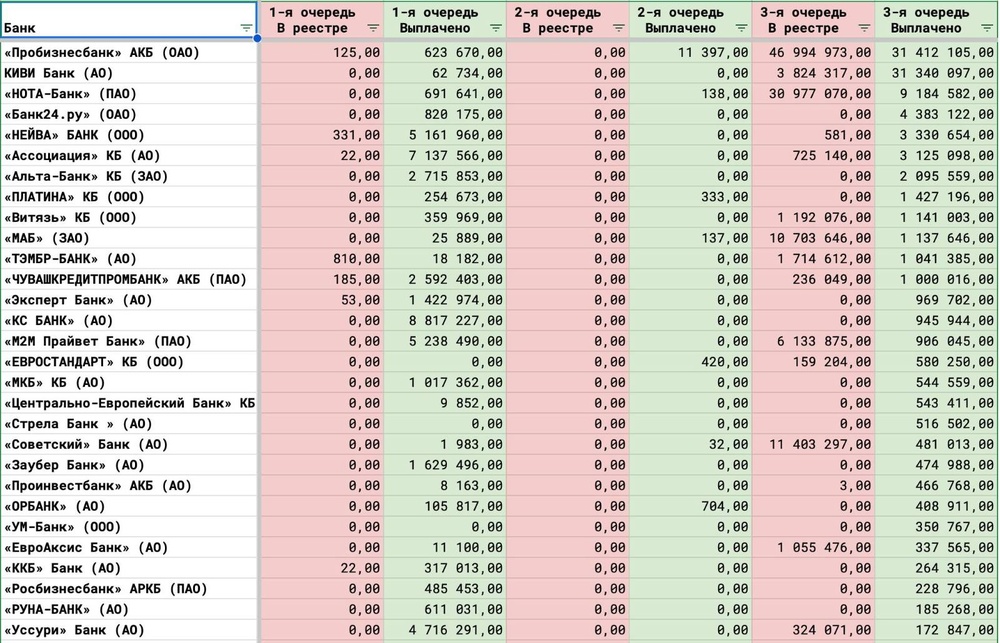The image size is (1000, 643).
Task: Select the «Пробизнесбанк» АКБ (ОАО) cell
Action: pyautogui.click(x=128, y=52)
